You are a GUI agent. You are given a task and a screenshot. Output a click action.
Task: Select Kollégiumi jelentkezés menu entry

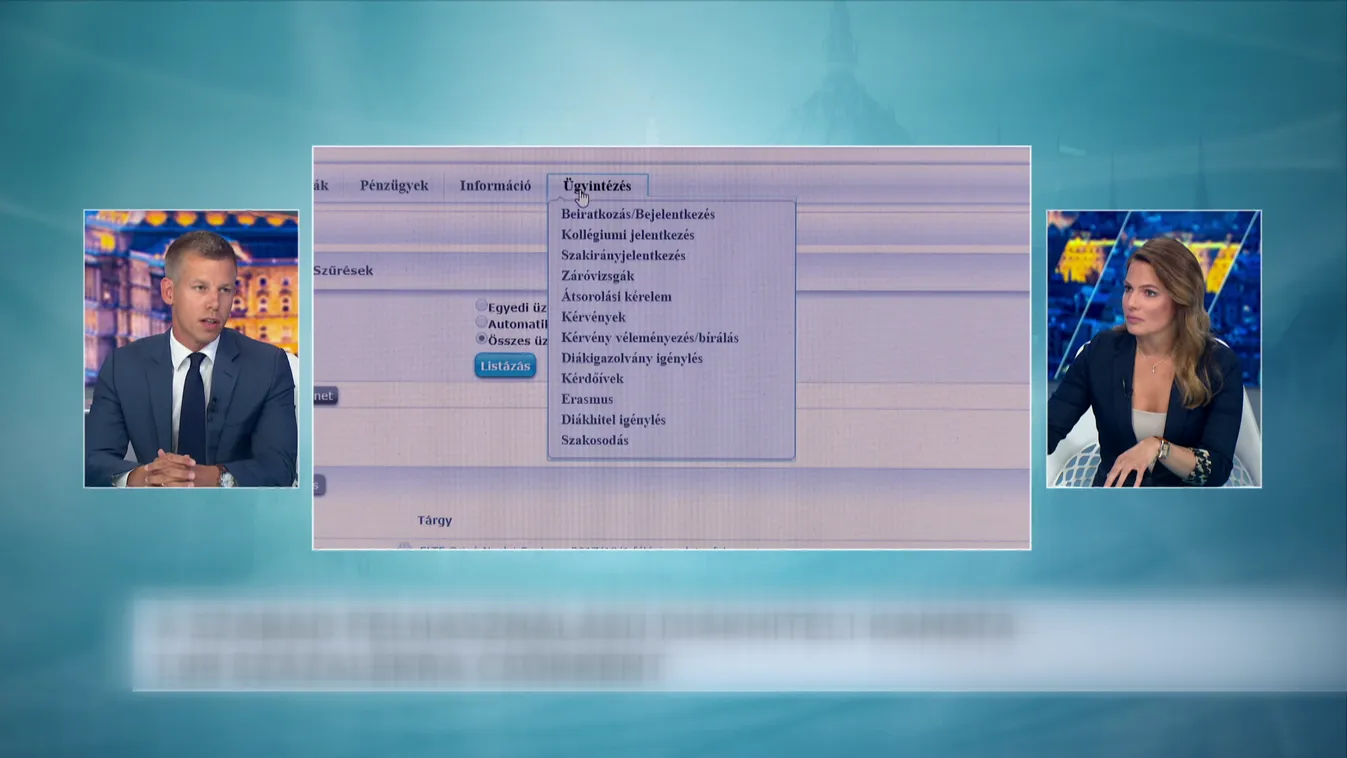click(x=627, y=235)
